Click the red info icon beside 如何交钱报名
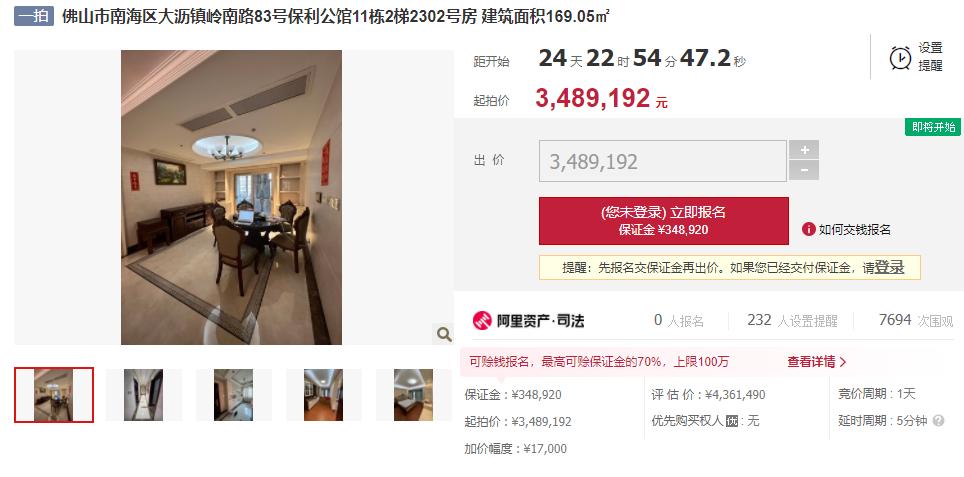The image size is (964, 477). click(x=808, y=229)
